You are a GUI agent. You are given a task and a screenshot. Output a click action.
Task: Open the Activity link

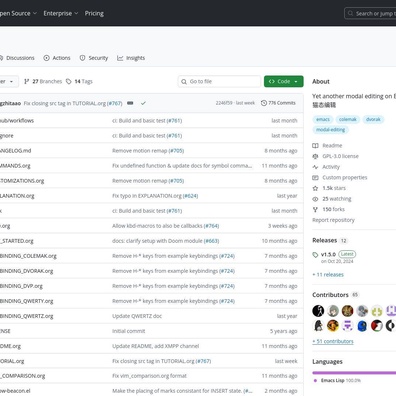click(x=331, y=167)
